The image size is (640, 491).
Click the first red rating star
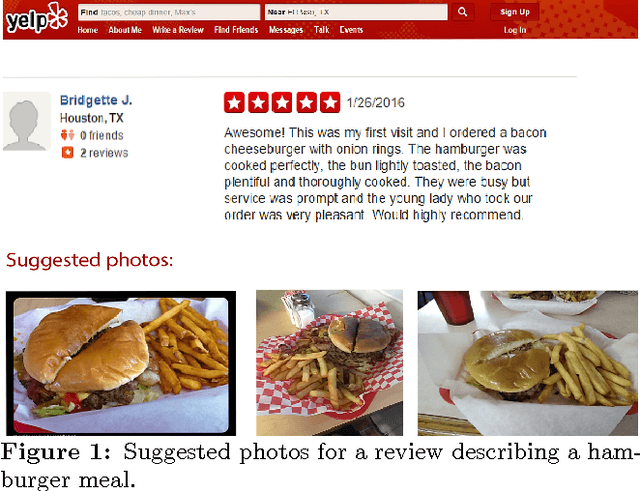pos(234,102)
